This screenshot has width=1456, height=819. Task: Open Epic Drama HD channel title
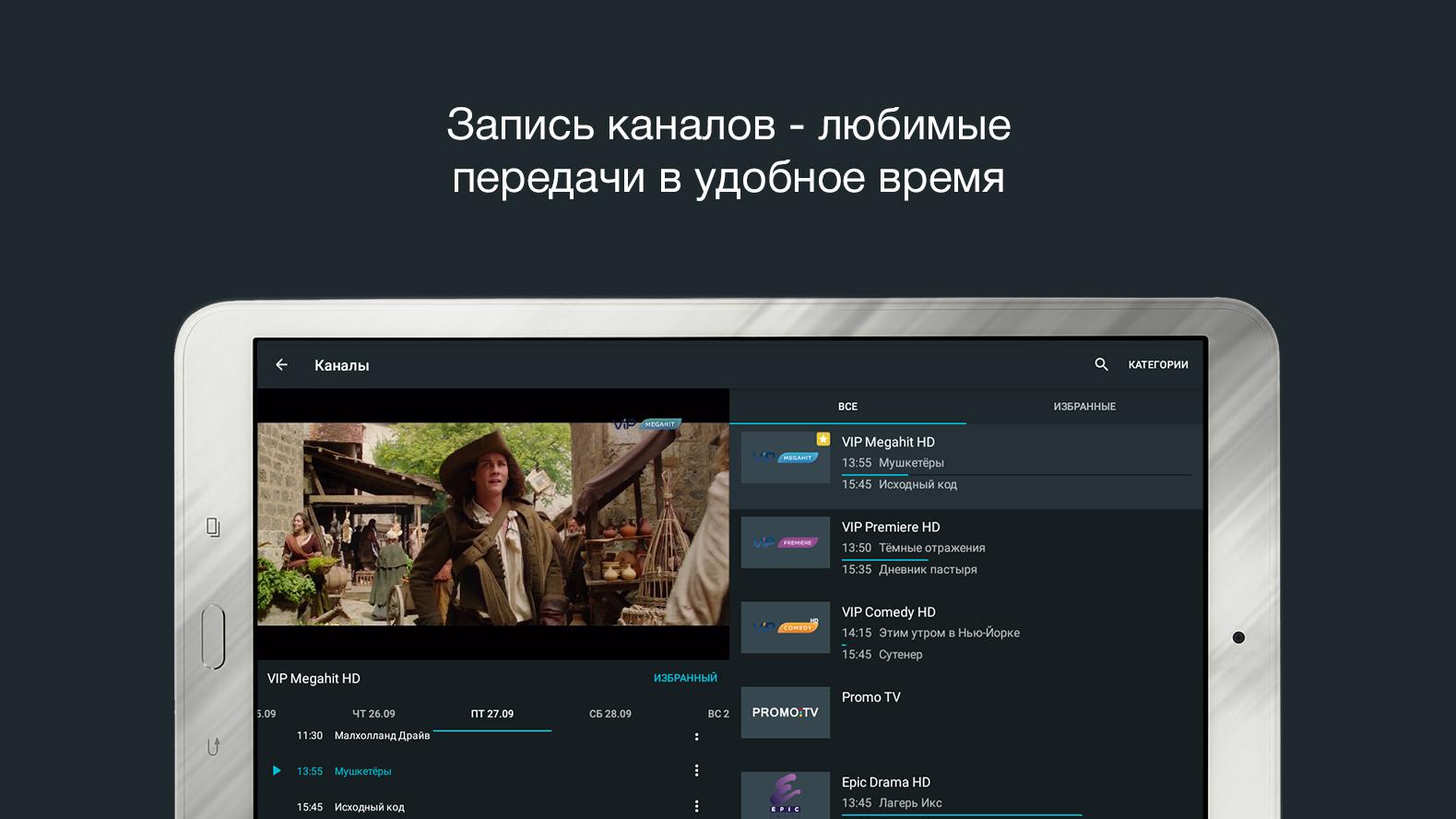pos(886,782)
